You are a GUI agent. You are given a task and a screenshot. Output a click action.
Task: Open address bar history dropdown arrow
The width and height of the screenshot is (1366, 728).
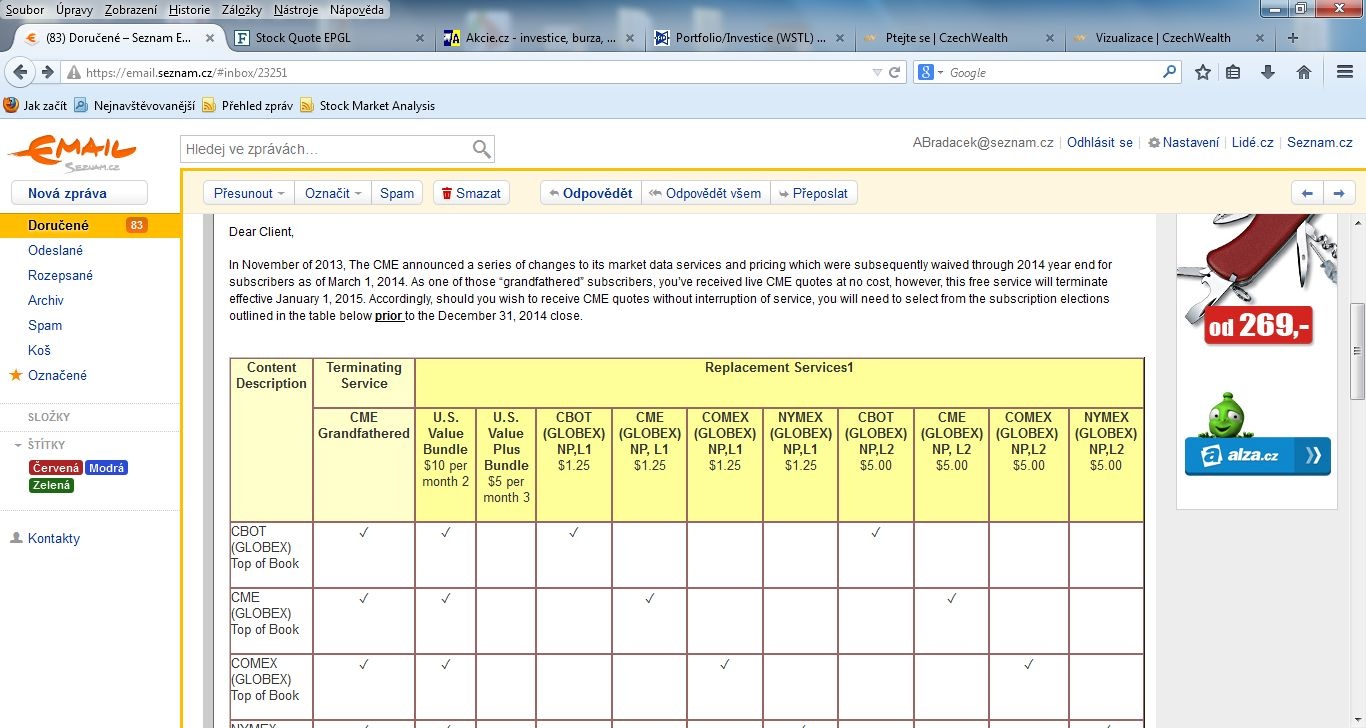coord(877,72)
